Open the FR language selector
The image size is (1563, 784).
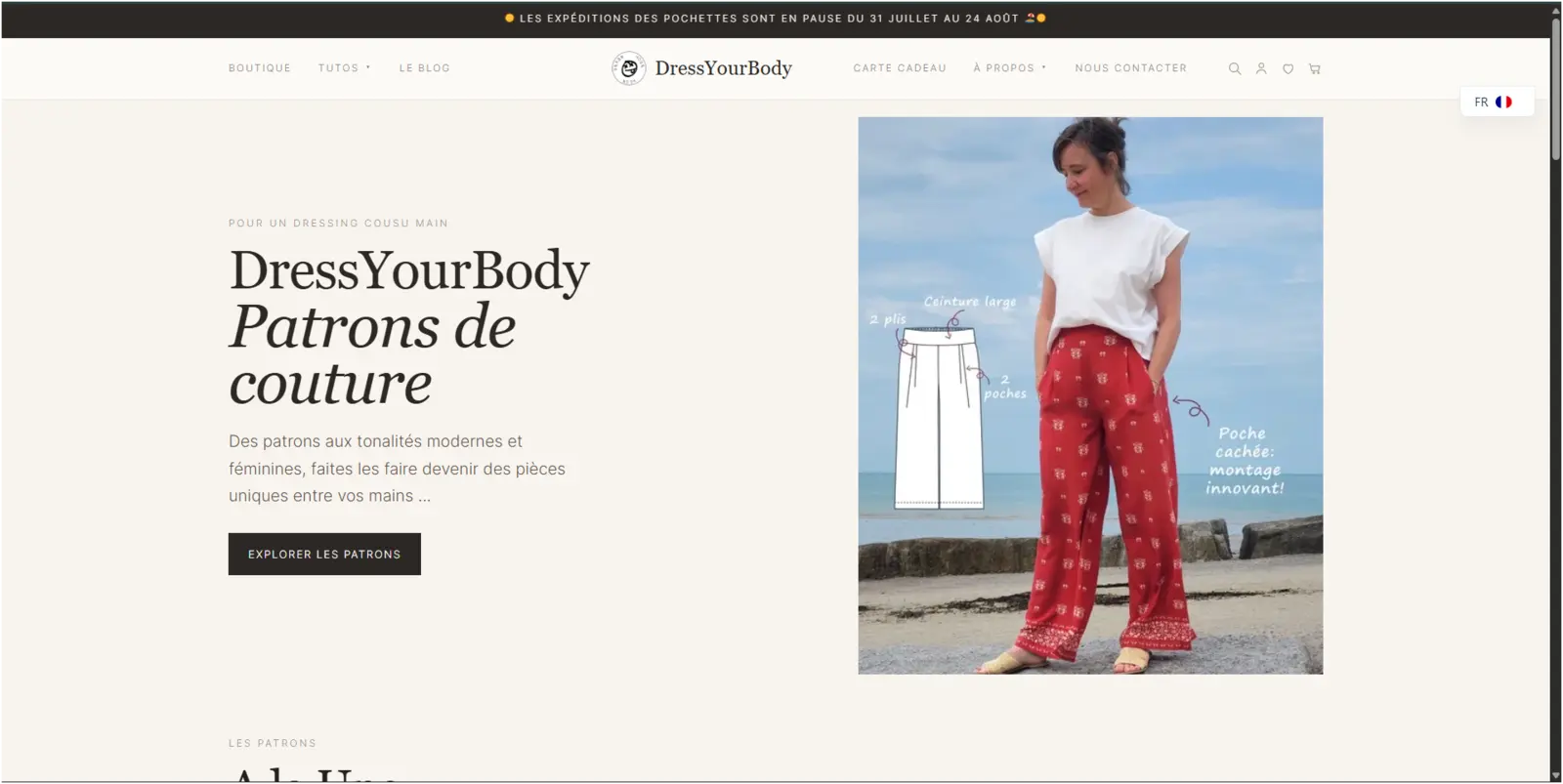[x=1497, y=102]
